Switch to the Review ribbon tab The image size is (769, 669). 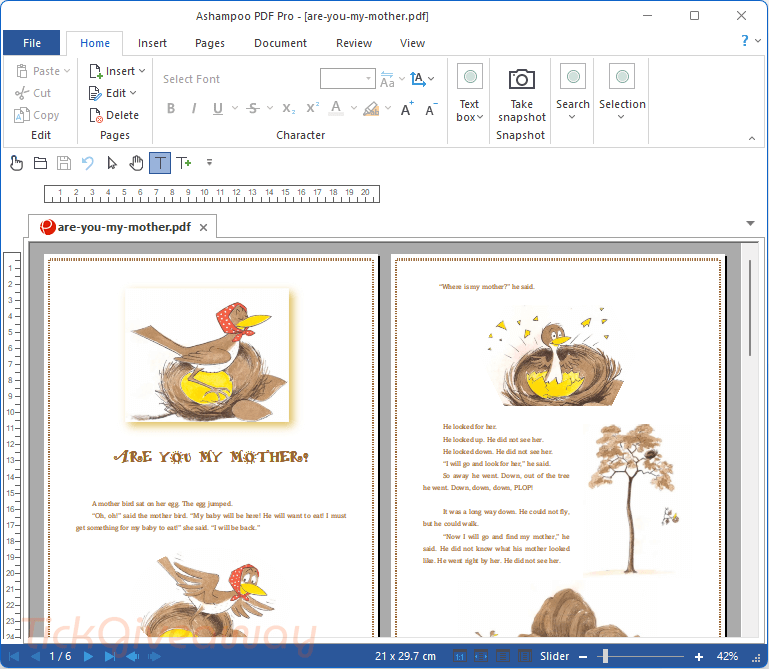[x=354, y=43]
